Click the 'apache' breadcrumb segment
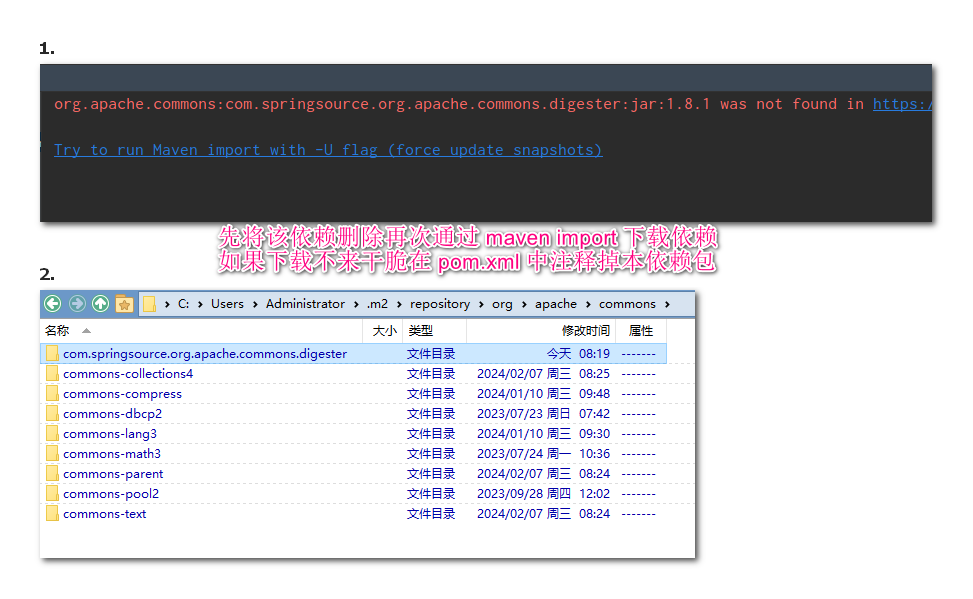This screenshot has width=973, height=599. coord(556,304)
